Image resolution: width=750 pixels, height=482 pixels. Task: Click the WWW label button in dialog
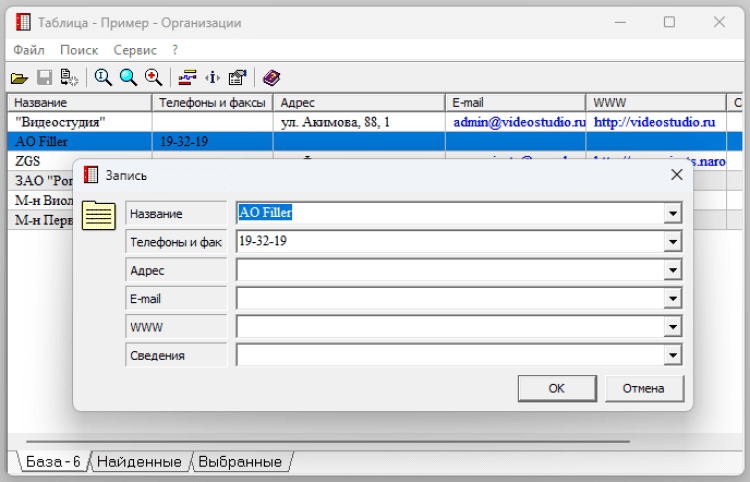click(176, 327)
